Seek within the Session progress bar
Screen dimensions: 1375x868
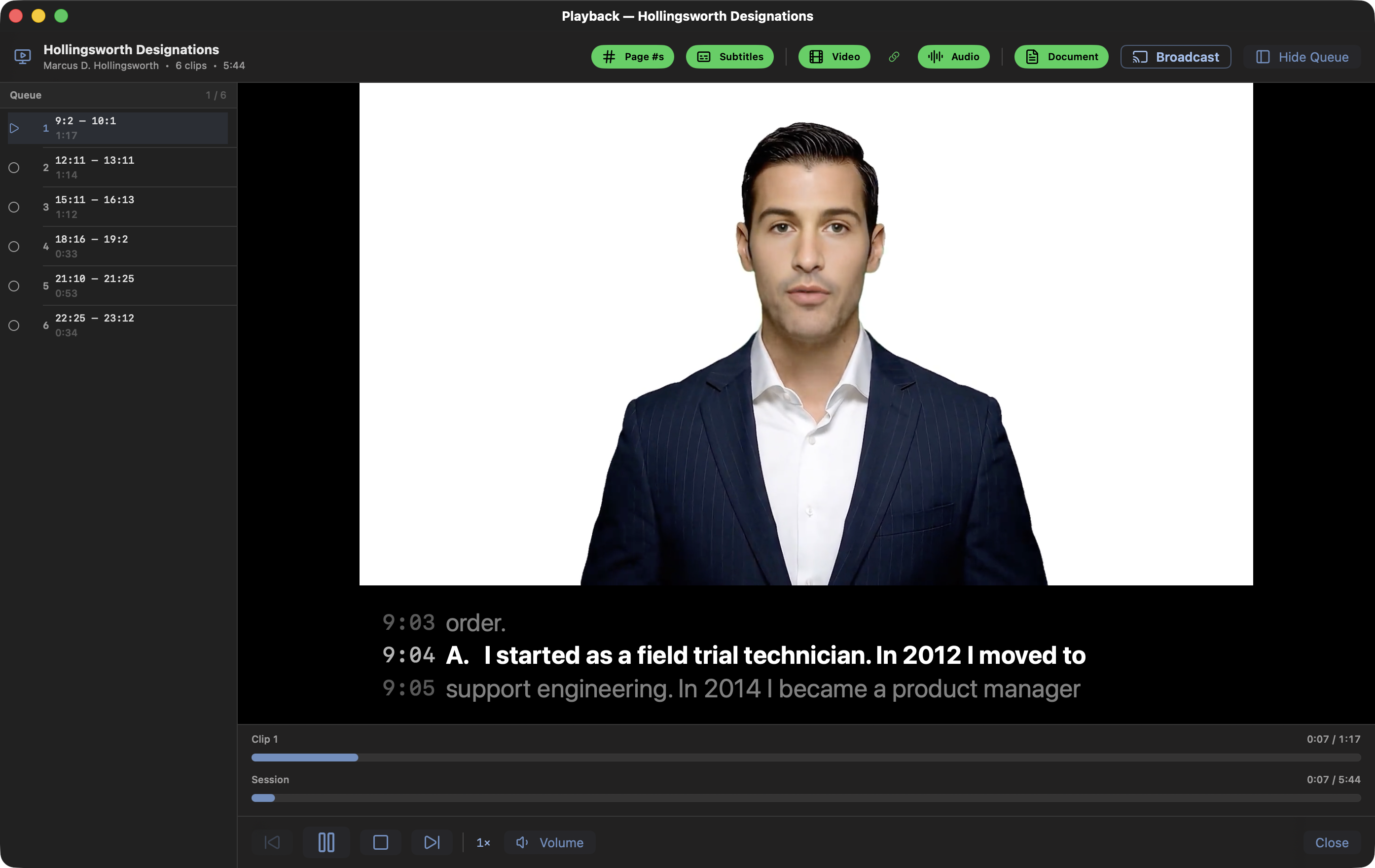(x=806, y=798)
